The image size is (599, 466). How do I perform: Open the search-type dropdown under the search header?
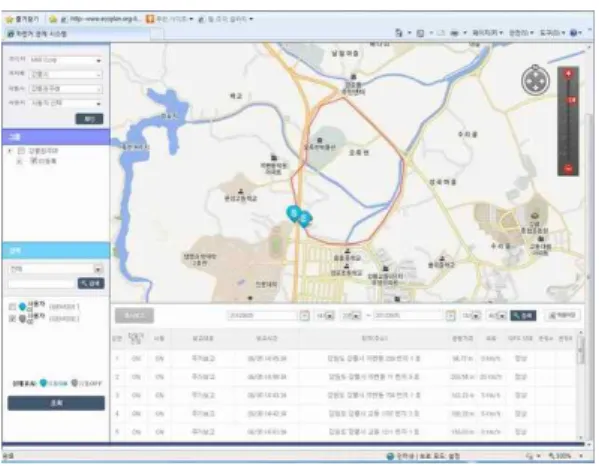[55, 269]
